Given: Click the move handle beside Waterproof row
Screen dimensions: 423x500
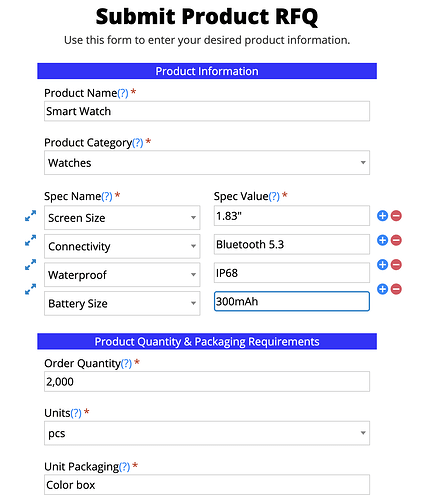Looking at the screenshot, I should [30, 265].
